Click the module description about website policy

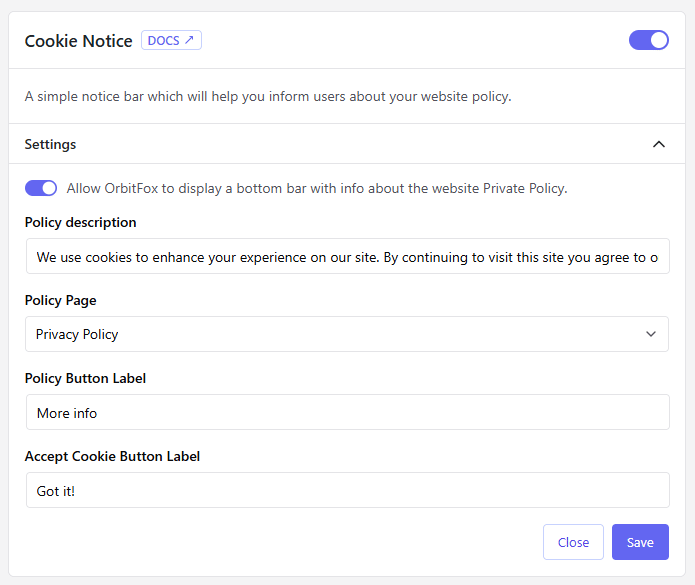pyautogui.click(x=267, y=97)
